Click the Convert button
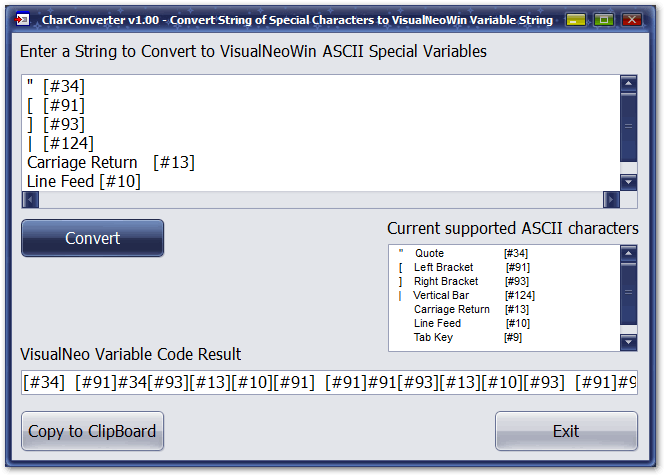Image resolution: width=665 pixels, height=476 pixels. (x=92, y=238)
